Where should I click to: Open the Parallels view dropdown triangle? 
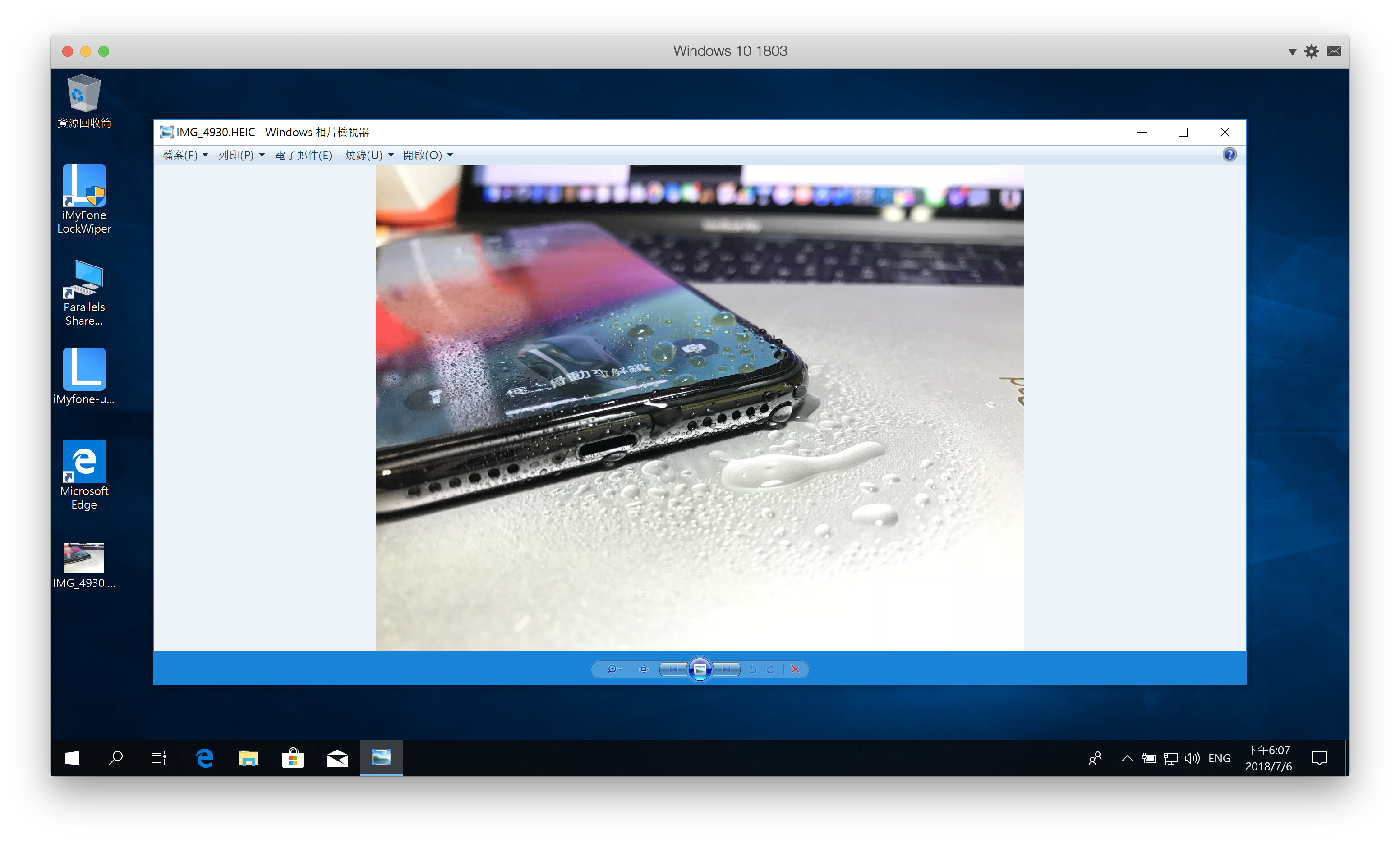pyautogui.click(x=1292, y=52)
